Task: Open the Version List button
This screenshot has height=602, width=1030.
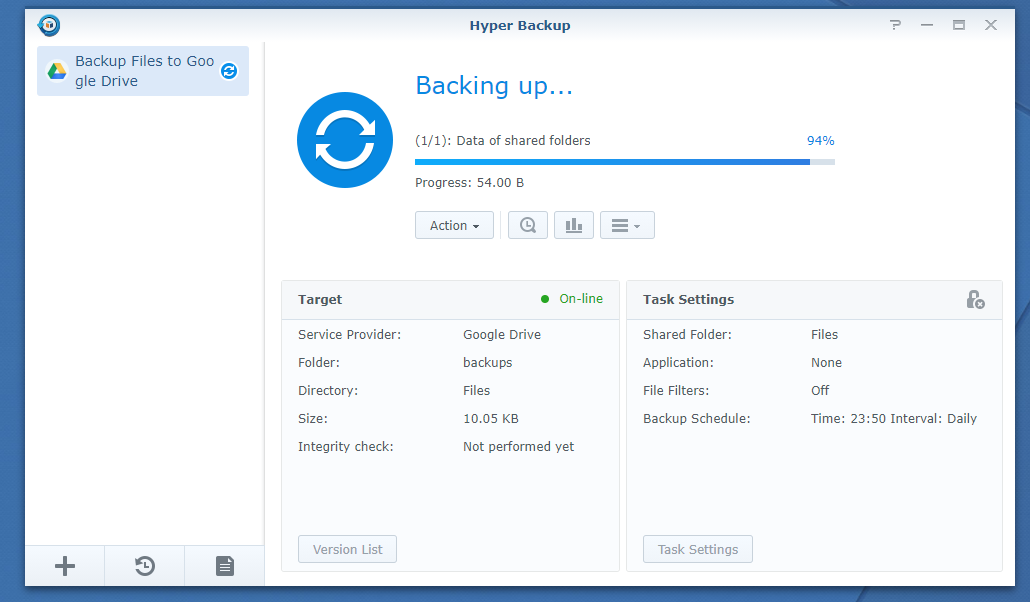Action: click(x=347, y=549)
